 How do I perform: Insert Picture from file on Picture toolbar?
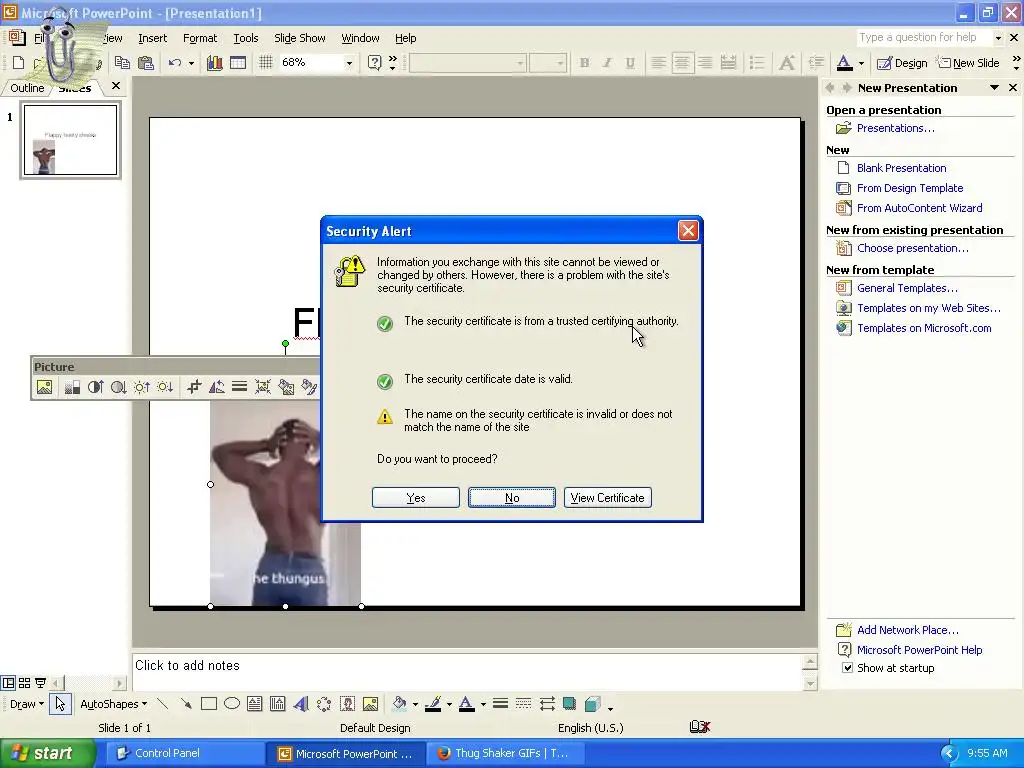pyautogui.click(x=44, y=387)
